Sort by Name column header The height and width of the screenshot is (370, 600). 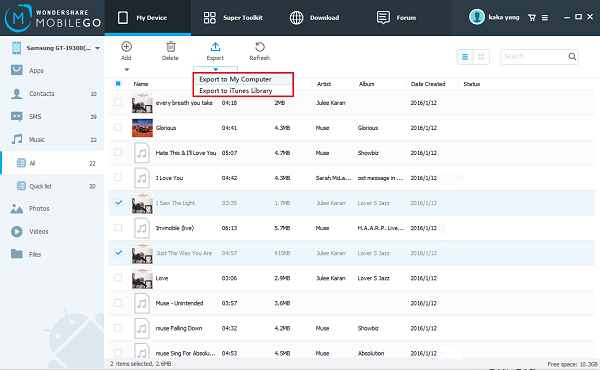[x=141, y=84]
